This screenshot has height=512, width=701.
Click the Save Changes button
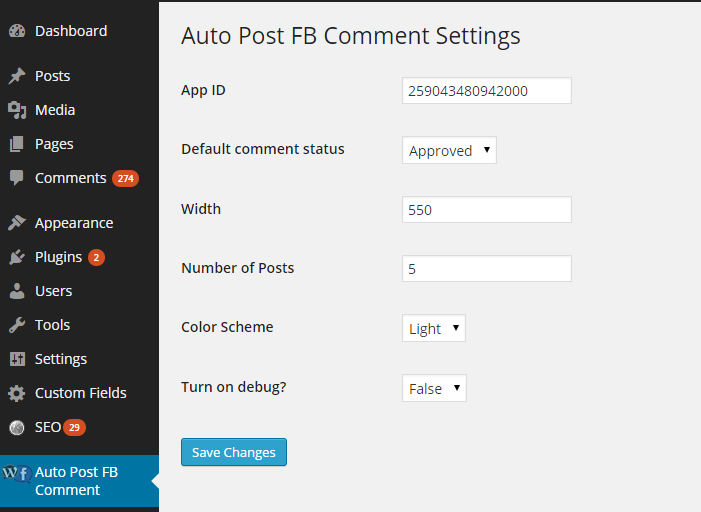click(234, 452)
